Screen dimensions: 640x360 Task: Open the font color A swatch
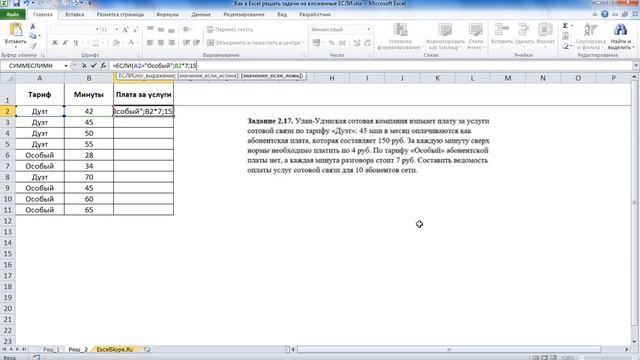[131, 42]
